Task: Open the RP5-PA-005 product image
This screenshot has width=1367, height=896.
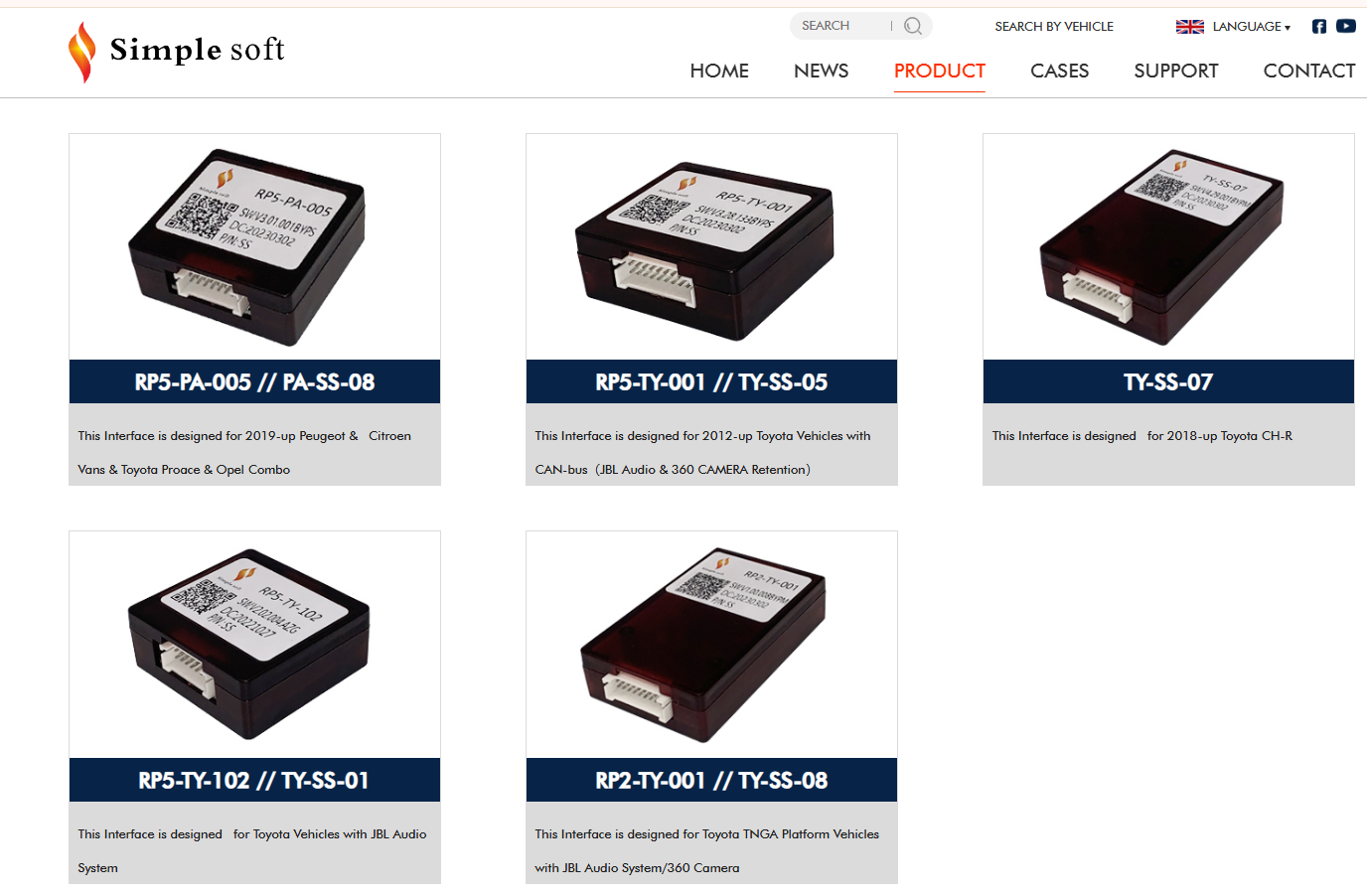Action: pyautogui.click(x=254, y=246)
